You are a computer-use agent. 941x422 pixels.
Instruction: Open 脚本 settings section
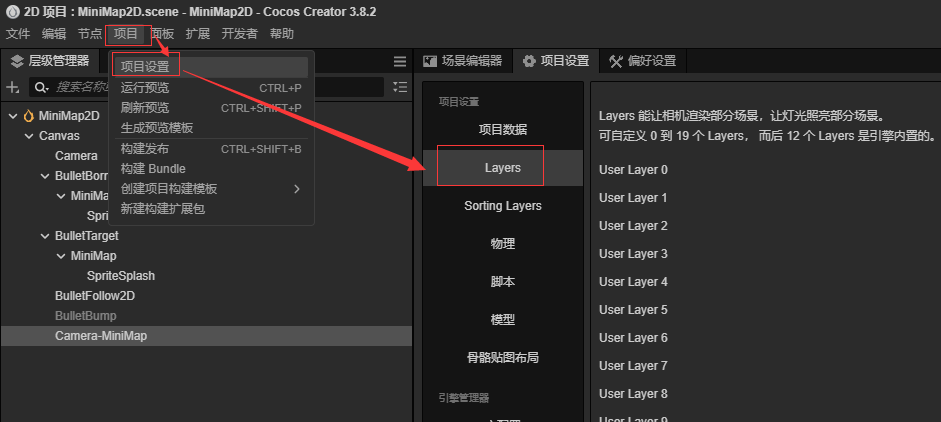click(x=503, y=282)
